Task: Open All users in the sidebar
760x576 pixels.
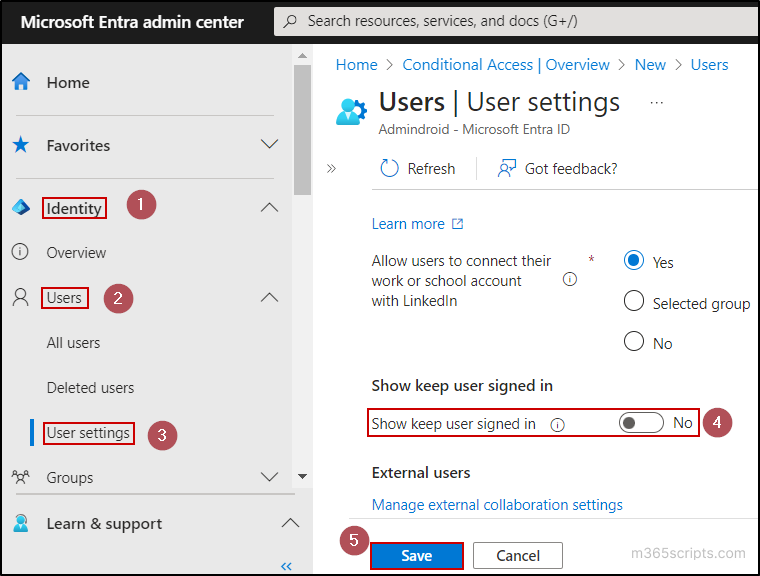Action: point(73,343)
